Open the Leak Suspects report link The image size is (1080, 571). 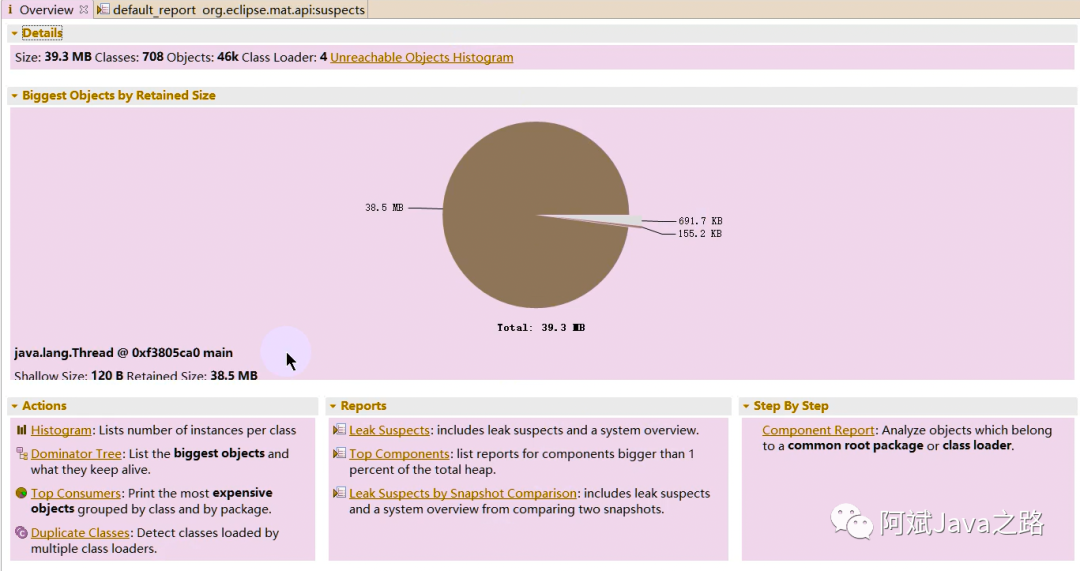click(x=389, y=430)
